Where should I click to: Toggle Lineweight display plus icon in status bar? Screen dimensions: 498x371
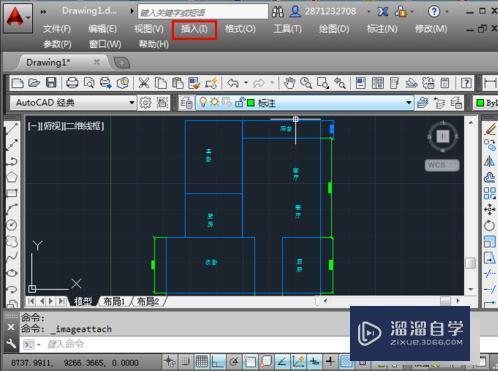click(x=330, y=361)
